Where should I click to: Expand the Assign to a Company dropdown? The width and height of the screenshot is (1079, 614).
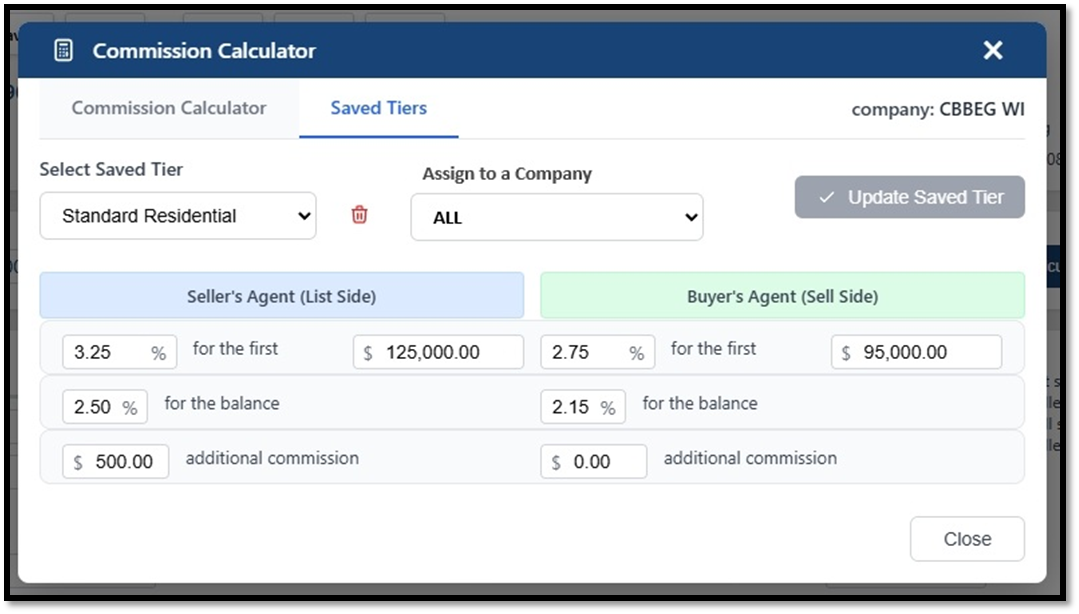(x=556, y=218)
